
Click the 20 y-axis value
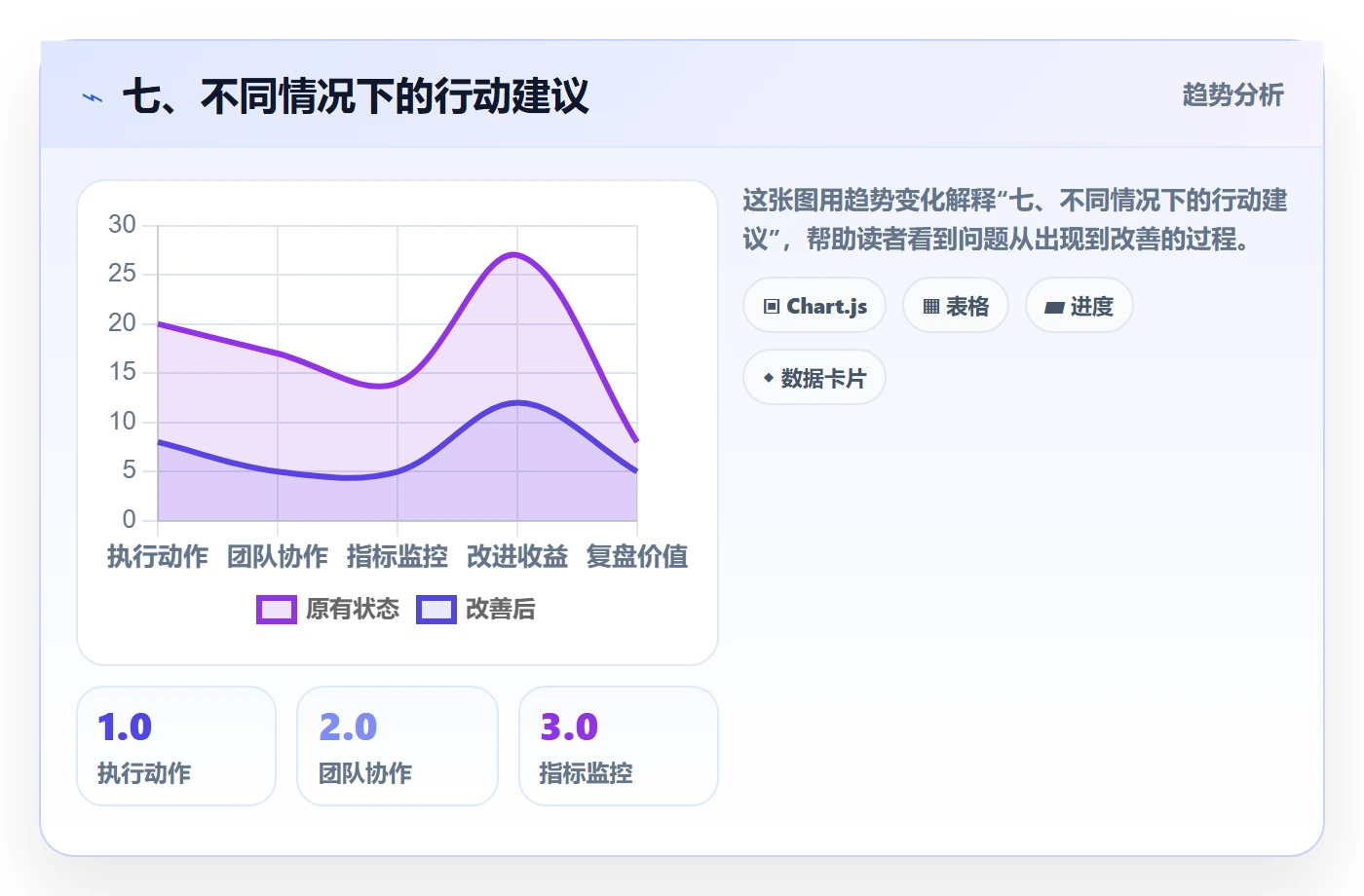(122, 323)
